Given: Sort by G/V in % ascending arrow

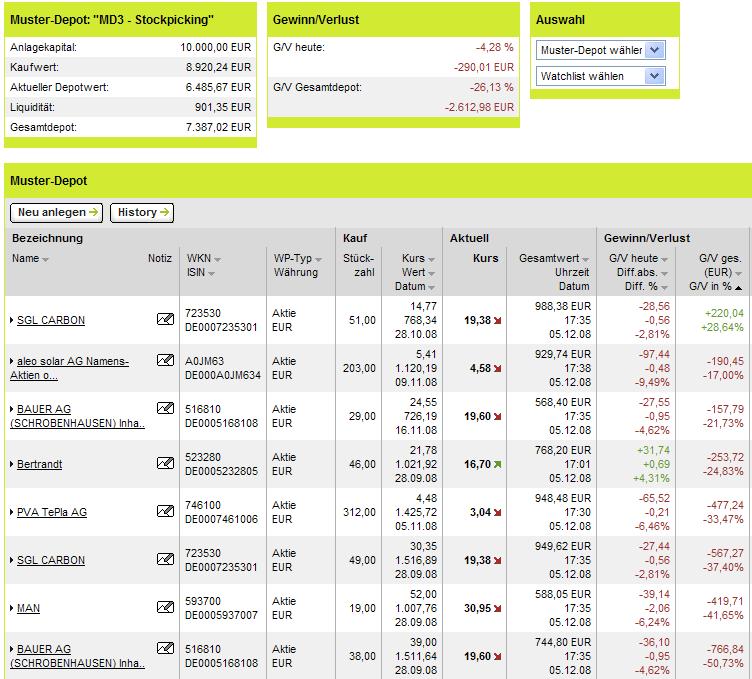Looking at the screenshot, I should coord(738,287).
